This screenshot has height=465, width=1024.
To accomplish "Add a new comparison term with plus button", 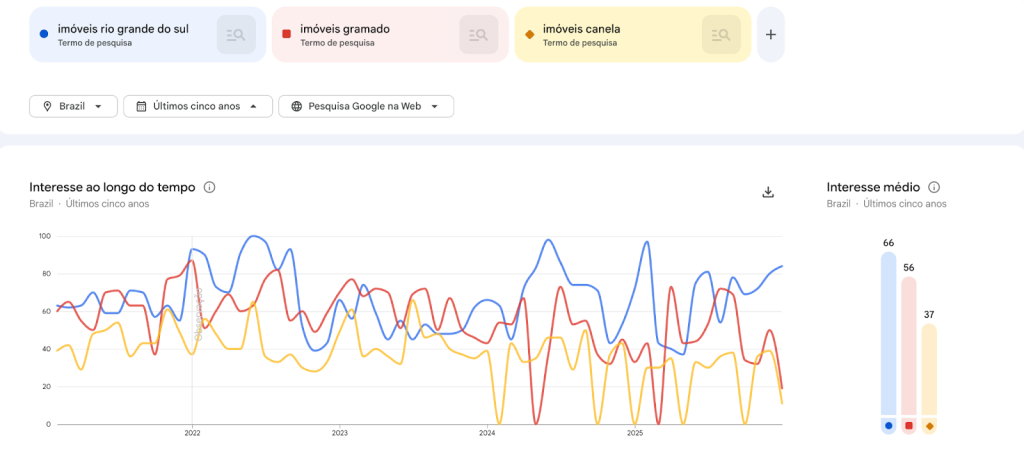I will (x=770, y=34).
